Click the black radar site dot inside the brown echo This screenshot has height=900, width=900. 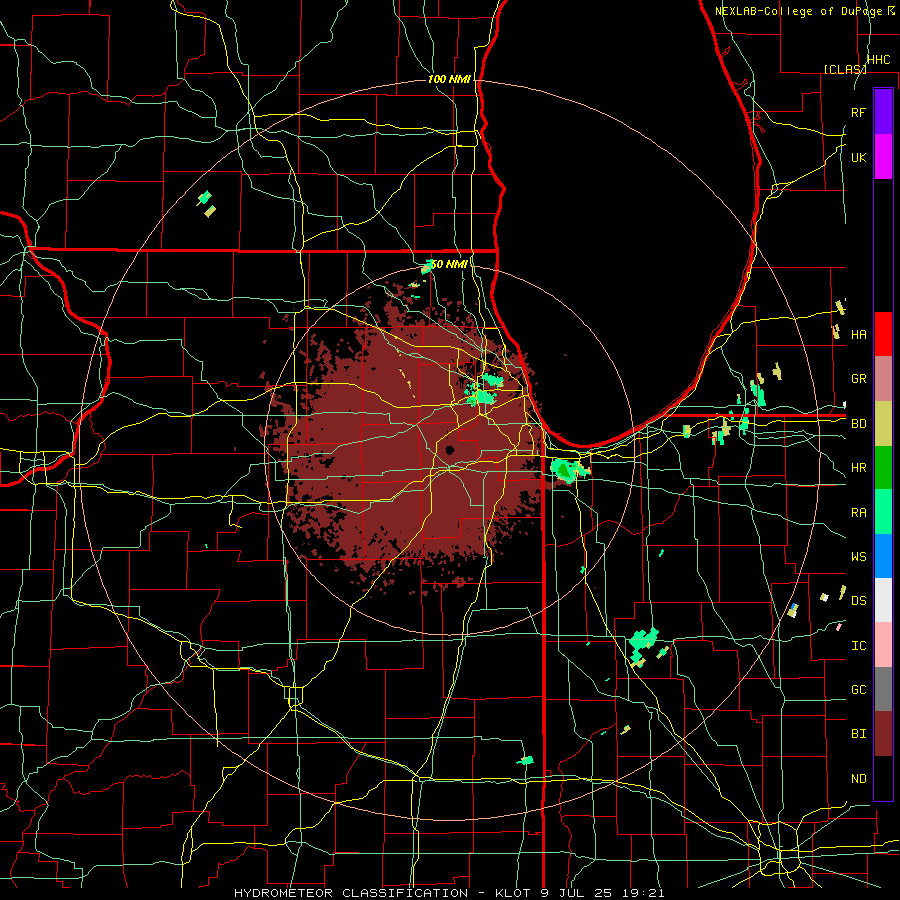[450, 450]
